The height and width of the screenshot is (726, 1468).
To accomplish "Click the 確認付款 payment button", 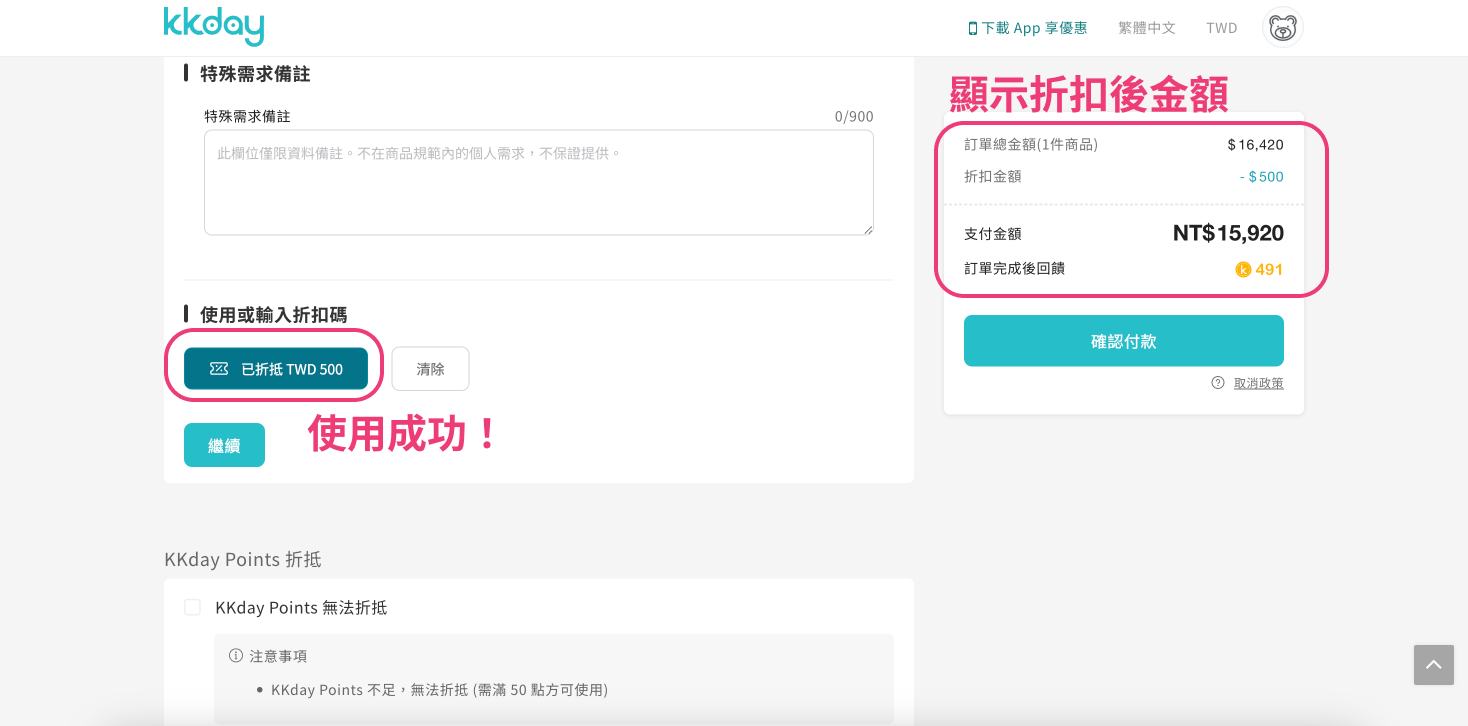I will click(x=1123, y=340).
